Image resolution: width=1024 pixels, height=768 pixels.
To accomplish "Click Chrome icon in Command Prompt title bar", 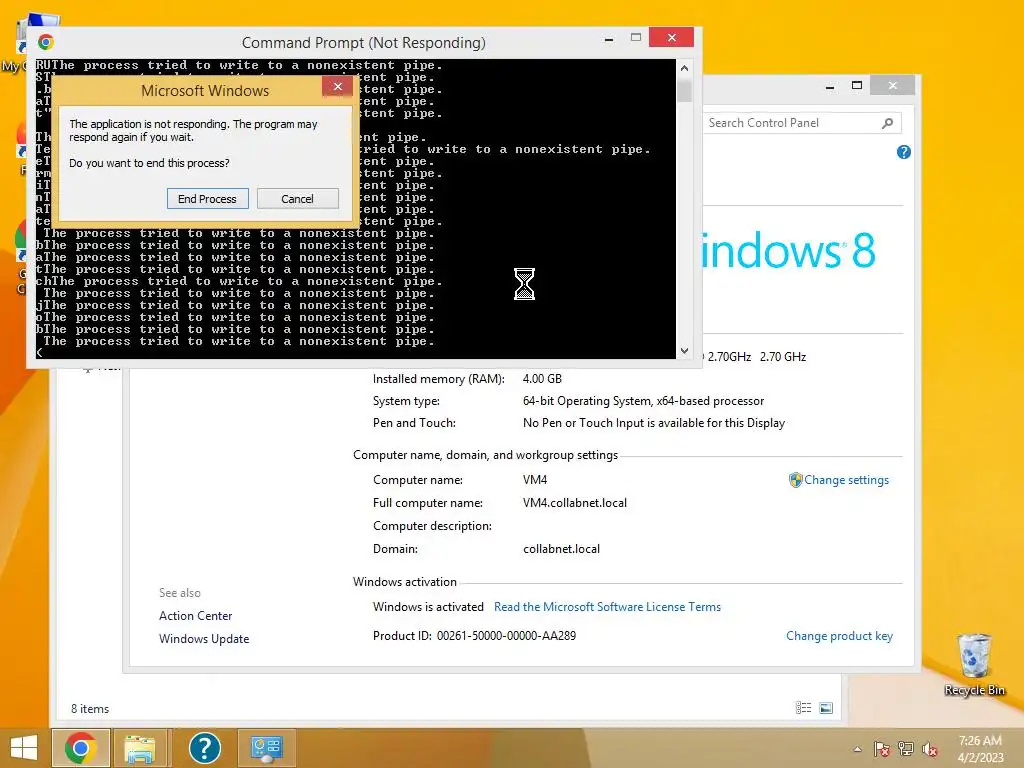I will 46,42.
